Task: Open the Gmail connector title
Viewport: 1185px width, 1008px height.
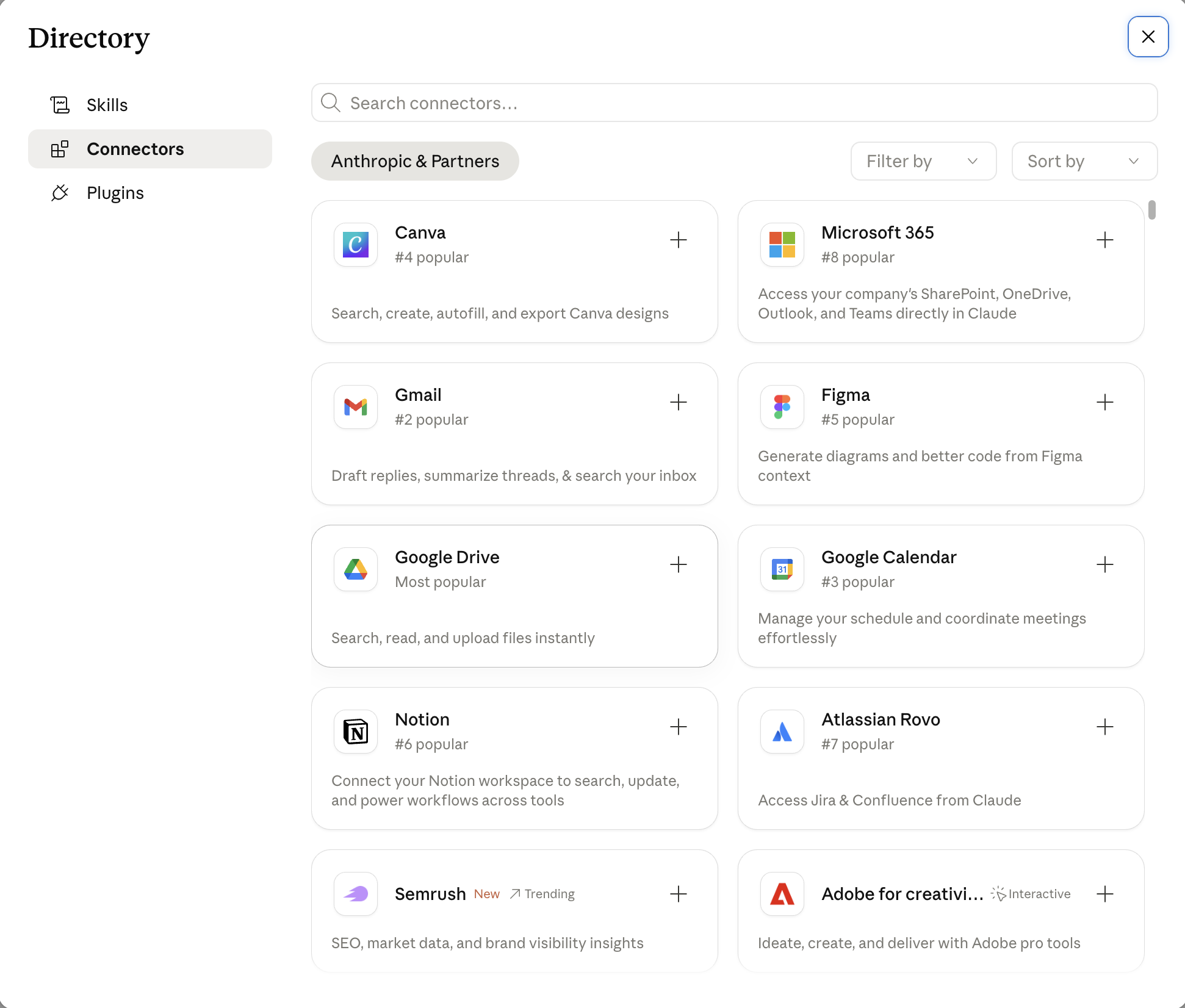Action: click(418, 395)
